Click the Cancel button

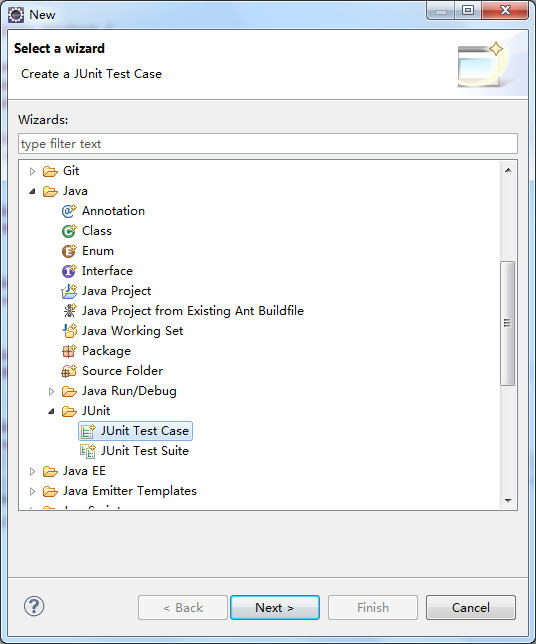[471, 607]
